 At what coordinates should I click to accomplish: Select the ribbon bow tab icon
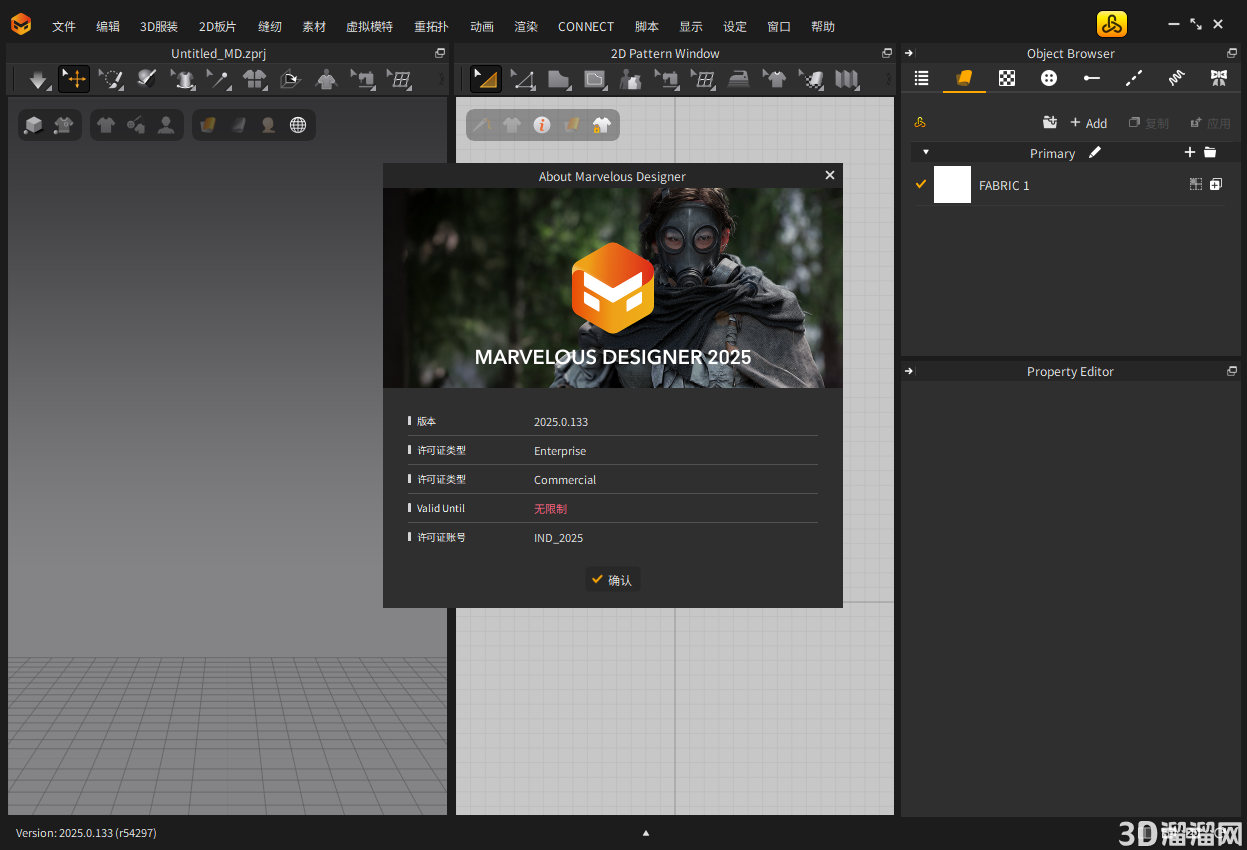[1218, 78]
